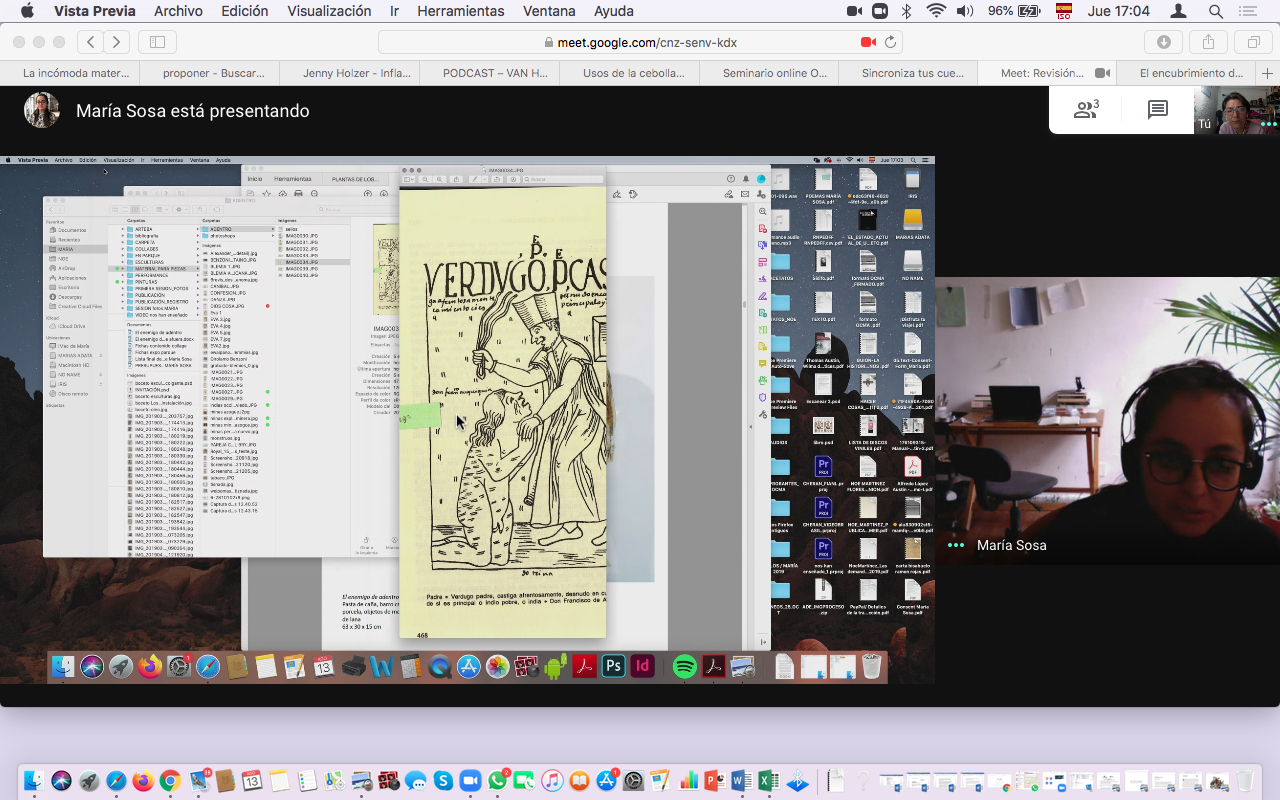Image resolution: width=1280 pixels, height=800 pixels.
Task: Open Google Chrome from the Dock
Action: [170, 780]
